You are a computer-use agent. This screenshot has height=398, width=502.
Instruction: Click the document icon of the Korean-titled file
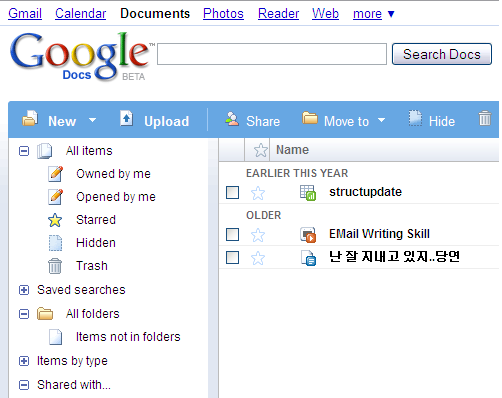tap(309, 258)
